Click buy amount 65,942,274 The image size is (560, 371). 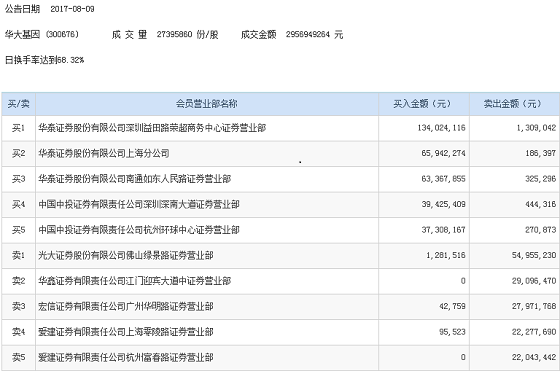(443, 154)
